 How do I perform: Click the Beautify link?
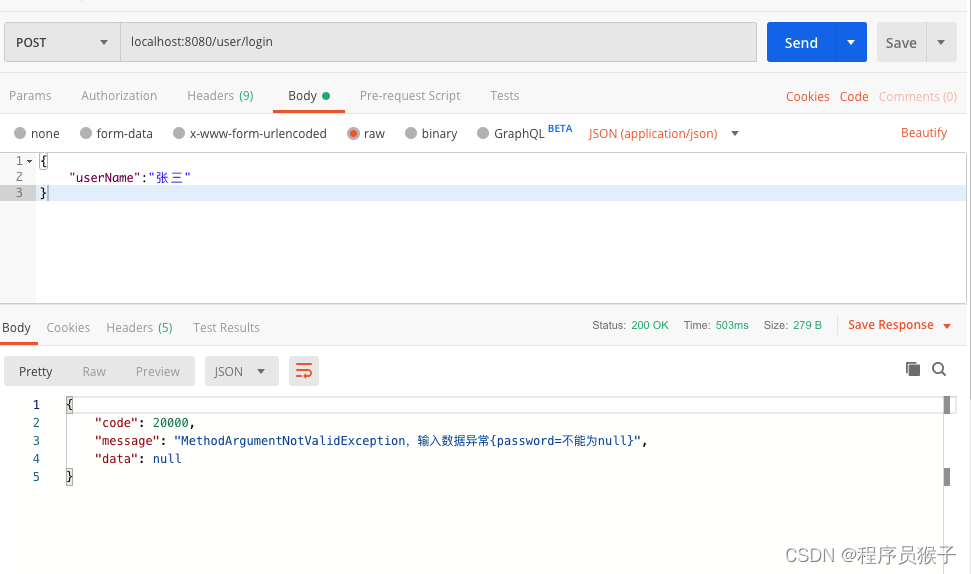tap(924, 133)
